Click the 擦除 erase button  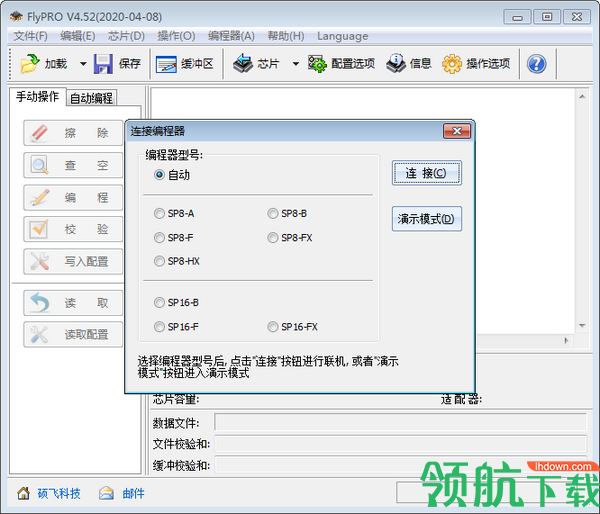tap(73, 133)
